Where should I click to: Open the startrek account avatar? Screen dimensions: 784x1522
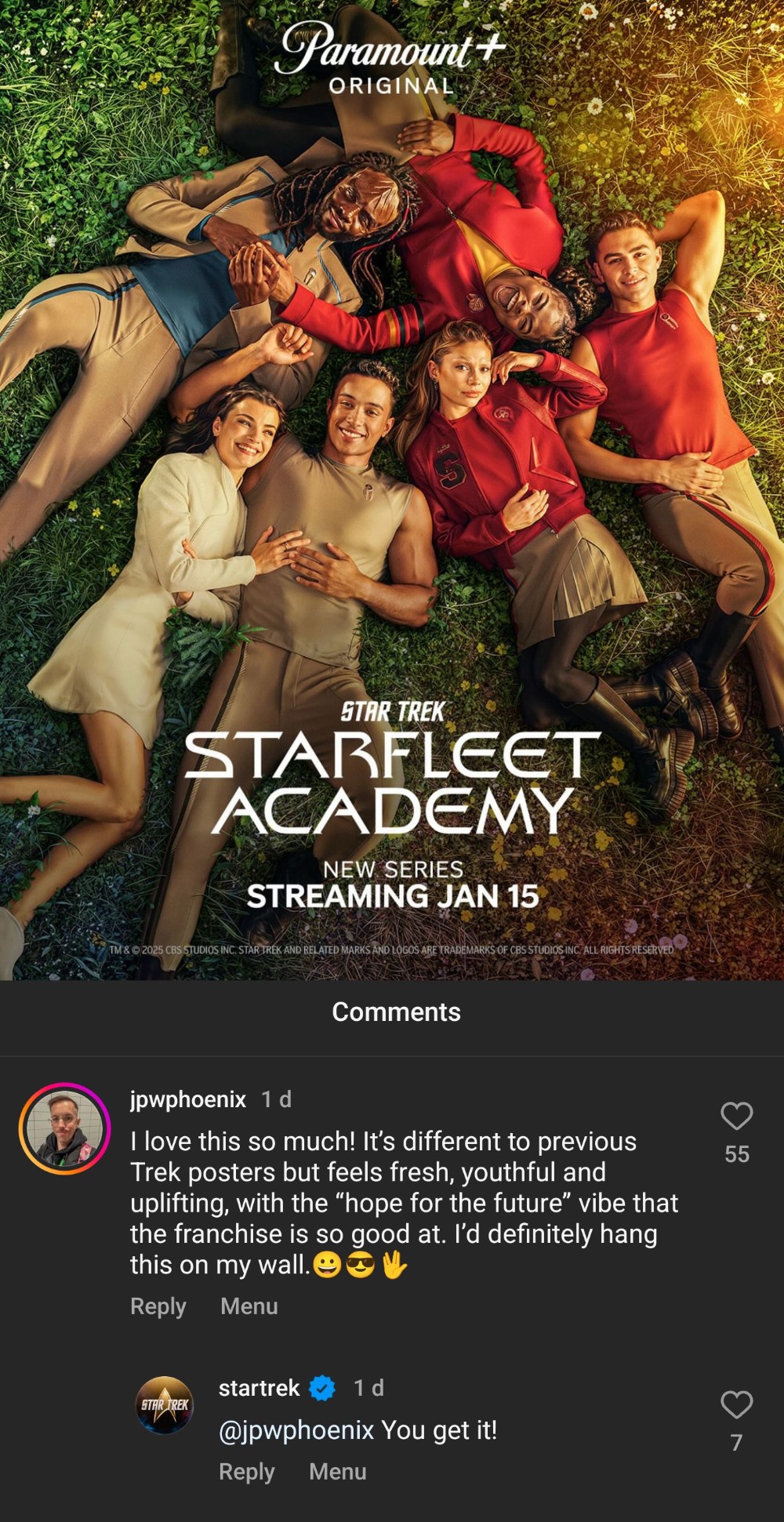pos(165,1405)
